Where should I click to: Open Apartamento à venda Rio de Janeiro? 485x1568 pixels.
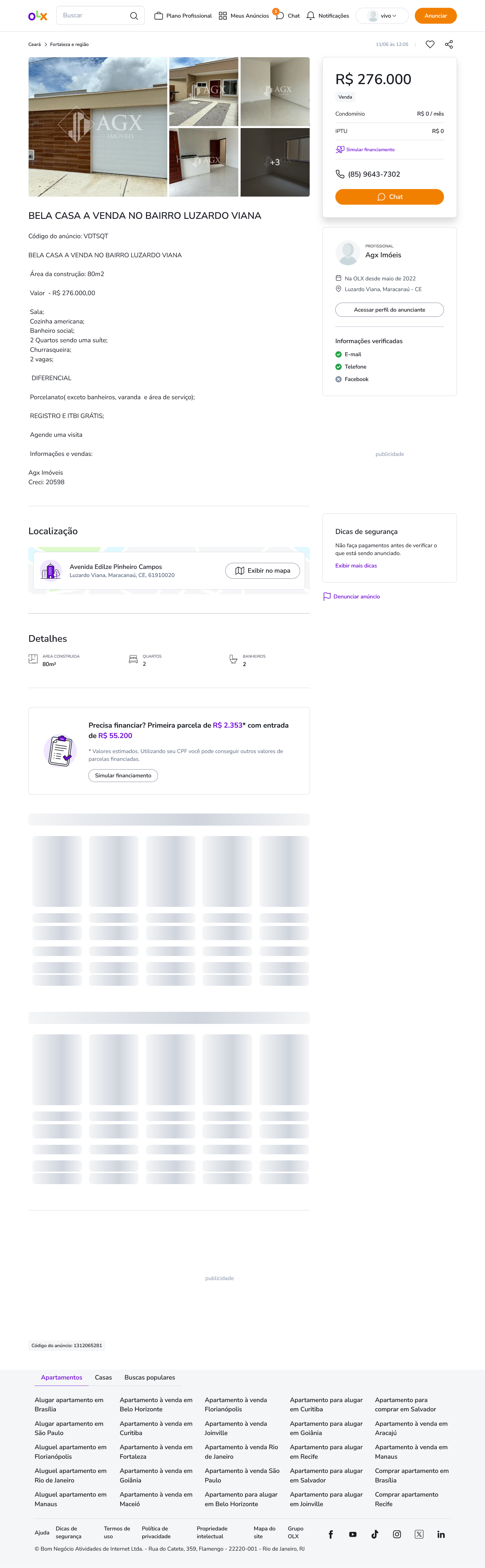(241, 1452)
